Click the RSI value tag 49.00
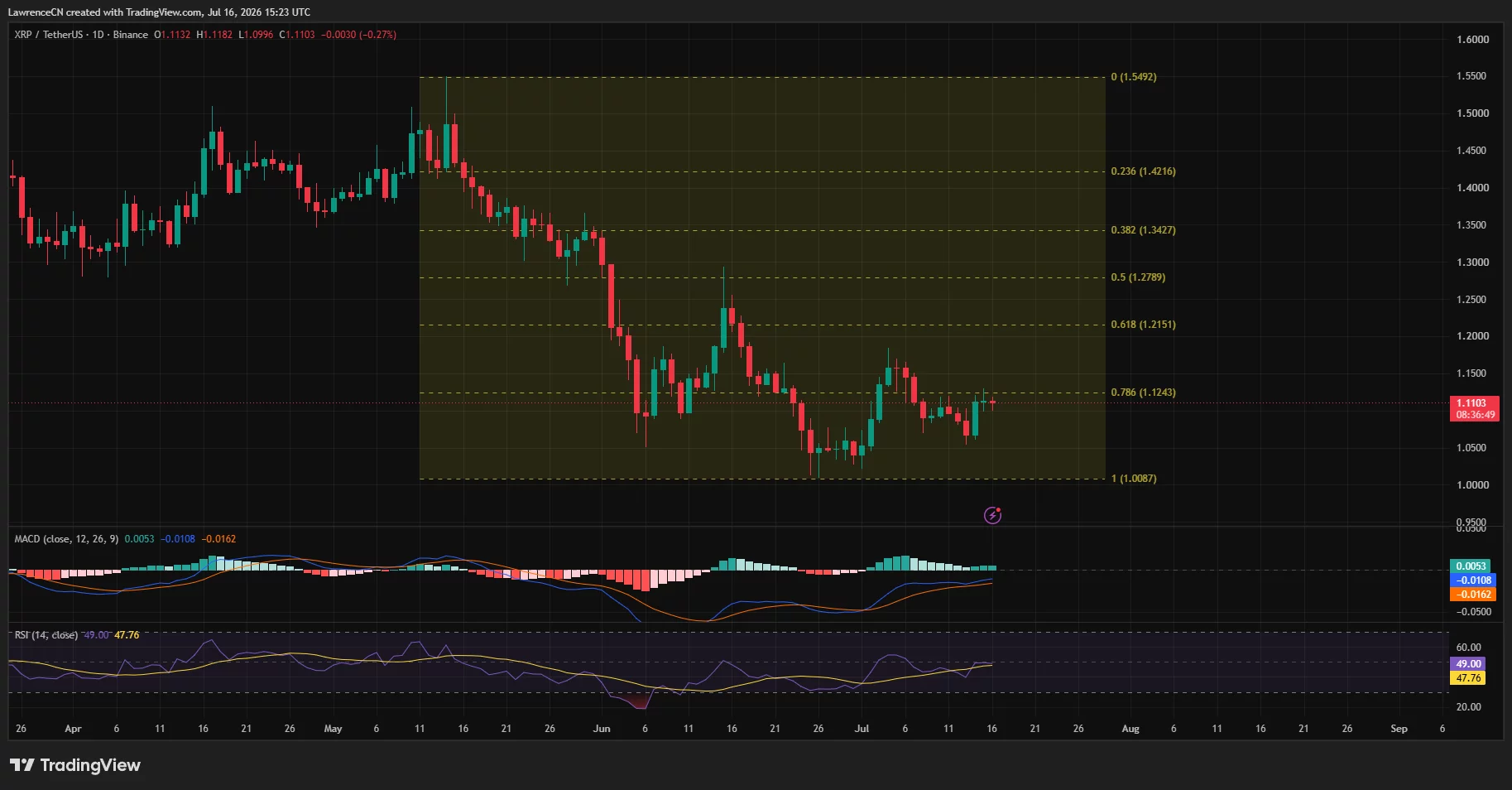1512x790 pixels. pos(1468,664)
